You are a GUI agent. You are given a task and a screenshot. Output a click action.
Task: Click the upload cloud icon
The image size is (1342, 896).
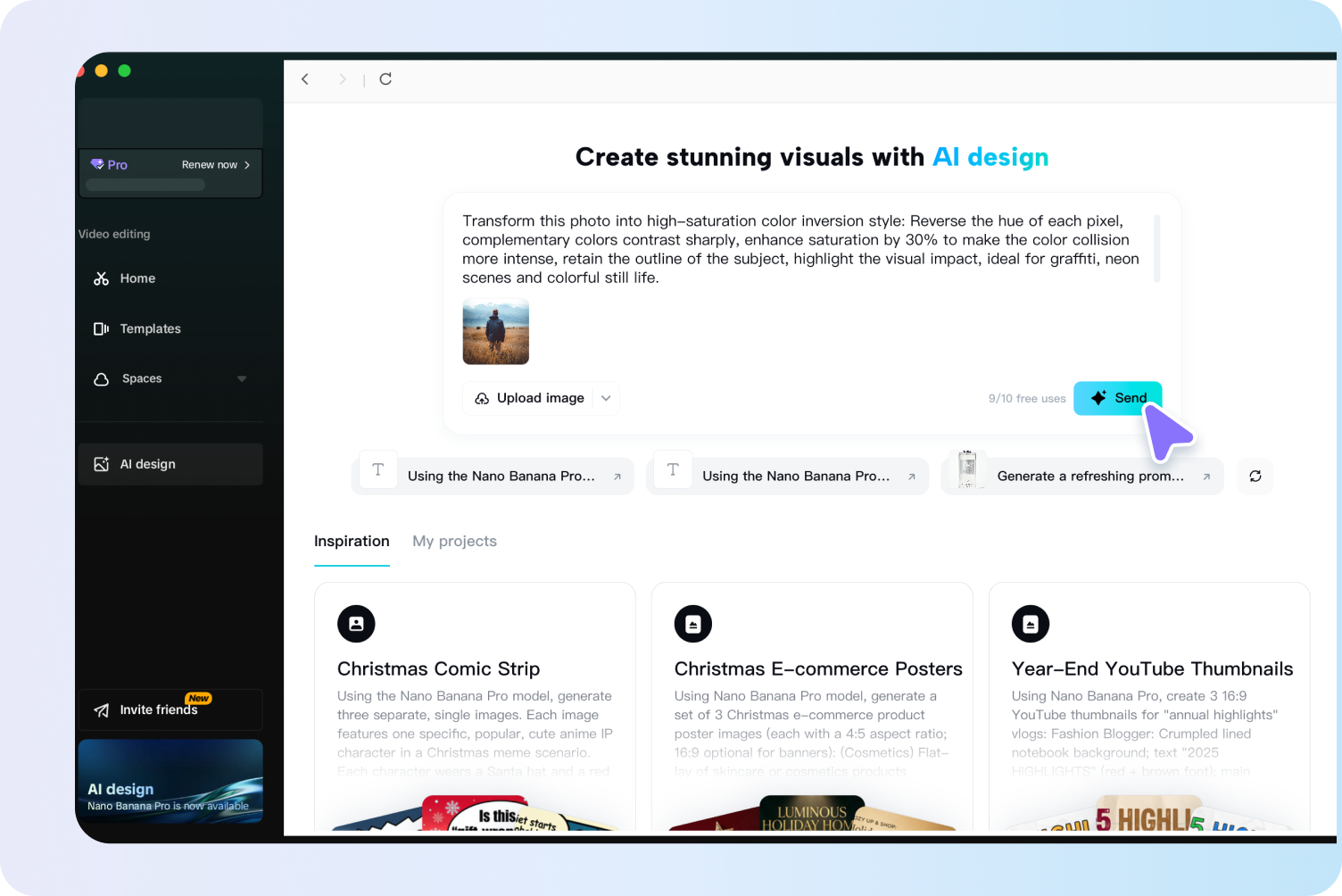482,399
